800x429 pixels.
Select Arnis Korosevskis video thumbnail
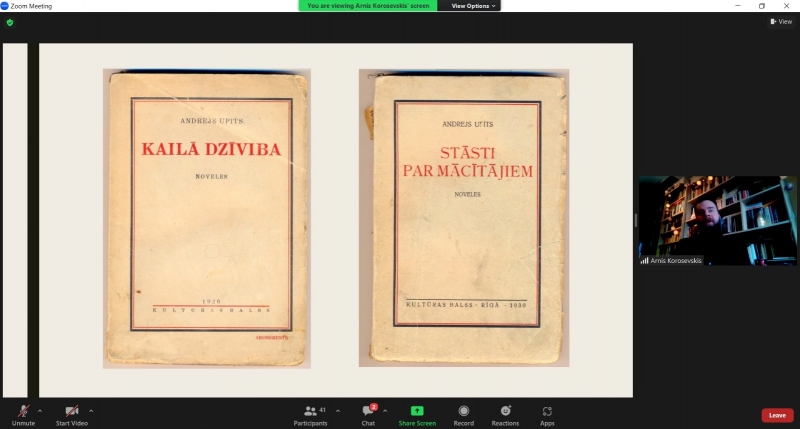(x=717, y=220)
